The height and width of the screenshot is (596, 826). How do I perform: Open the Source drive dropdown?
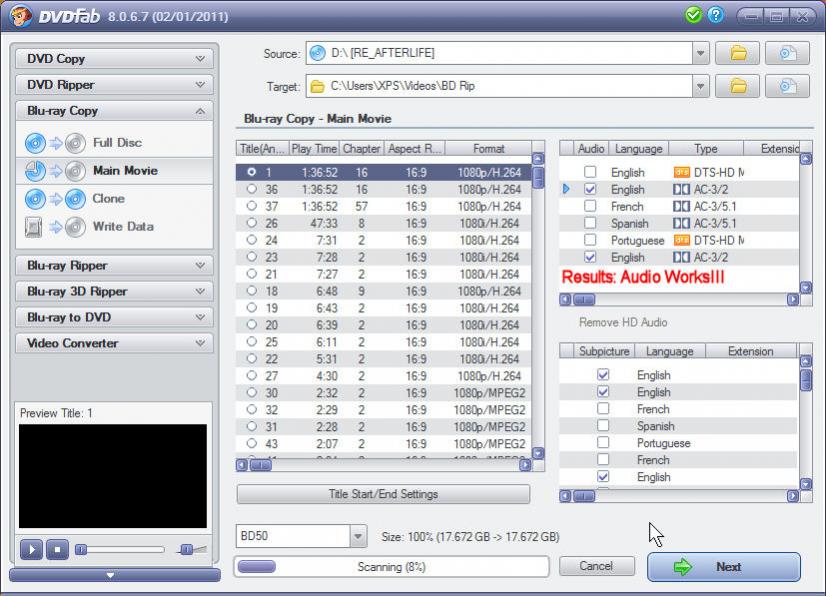[x=700, y=53]
